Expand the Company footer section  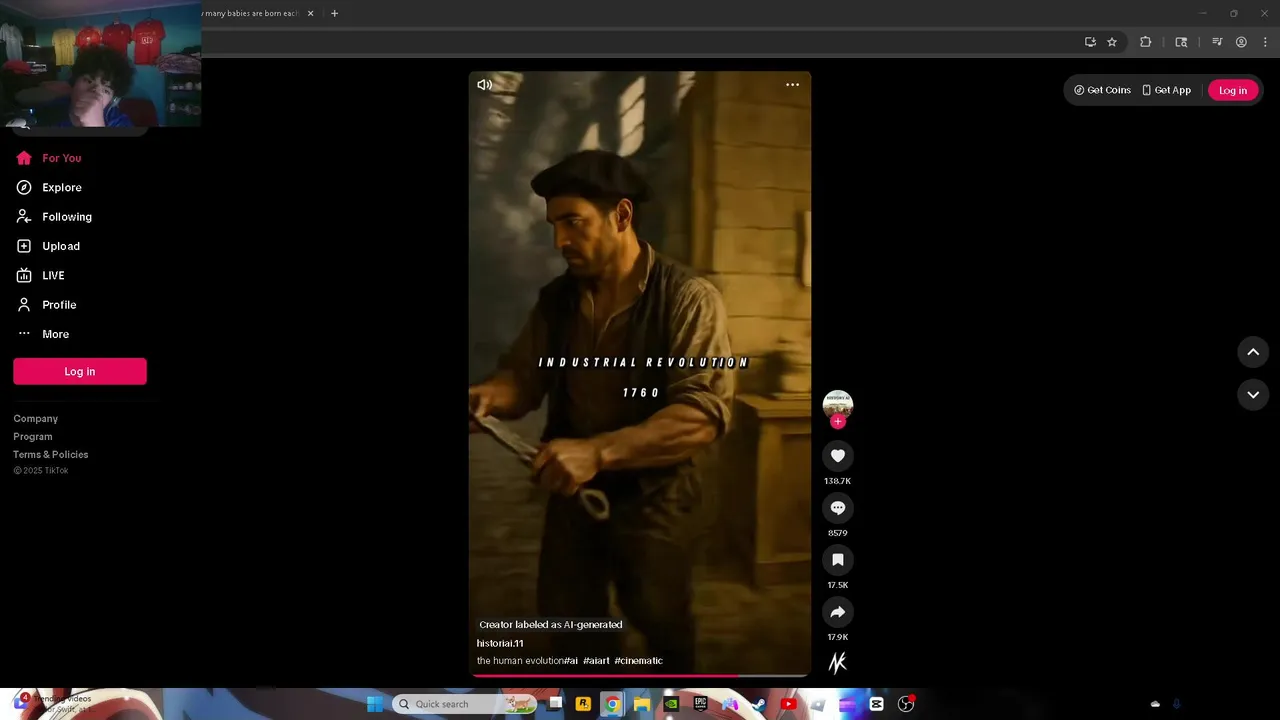click(36, 419)
